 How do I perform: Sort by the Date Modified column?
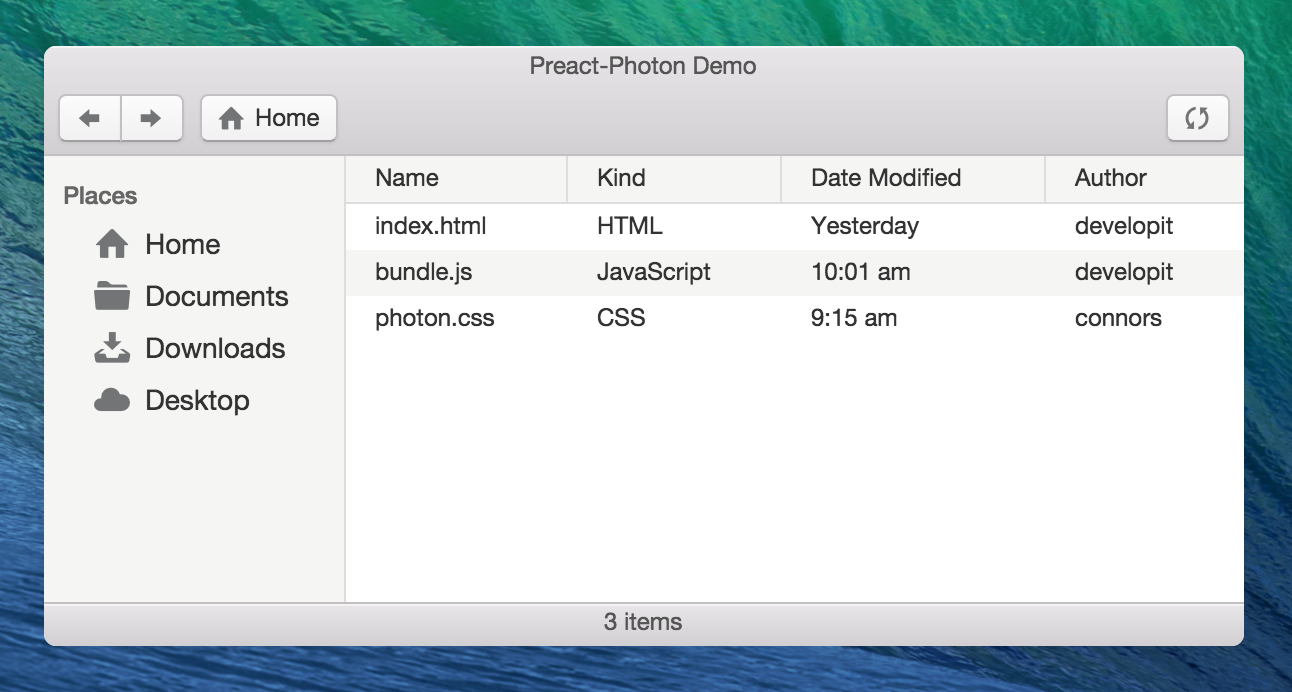885,179
